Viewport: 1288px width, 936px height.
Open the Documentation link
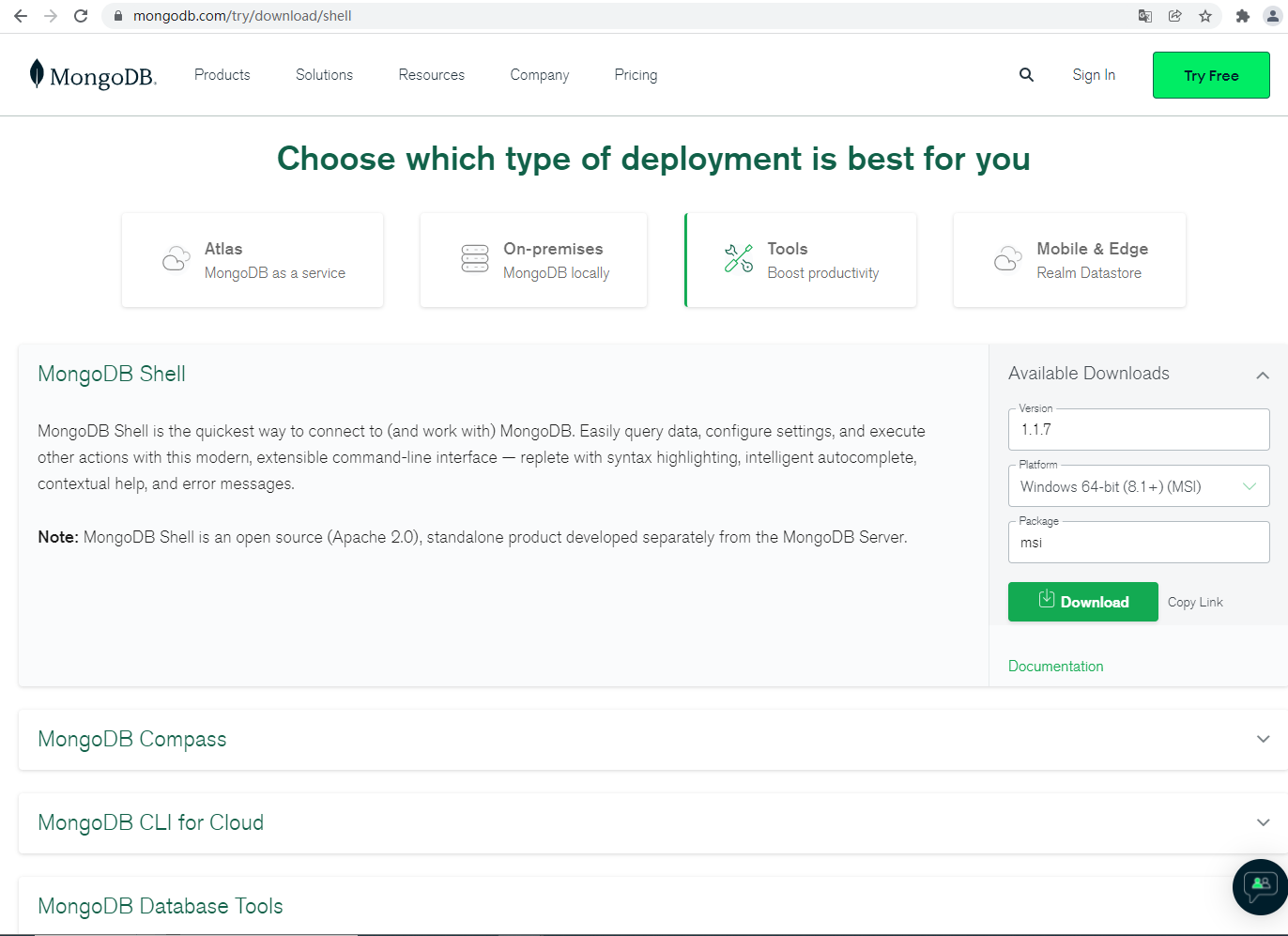point(1056,666)
